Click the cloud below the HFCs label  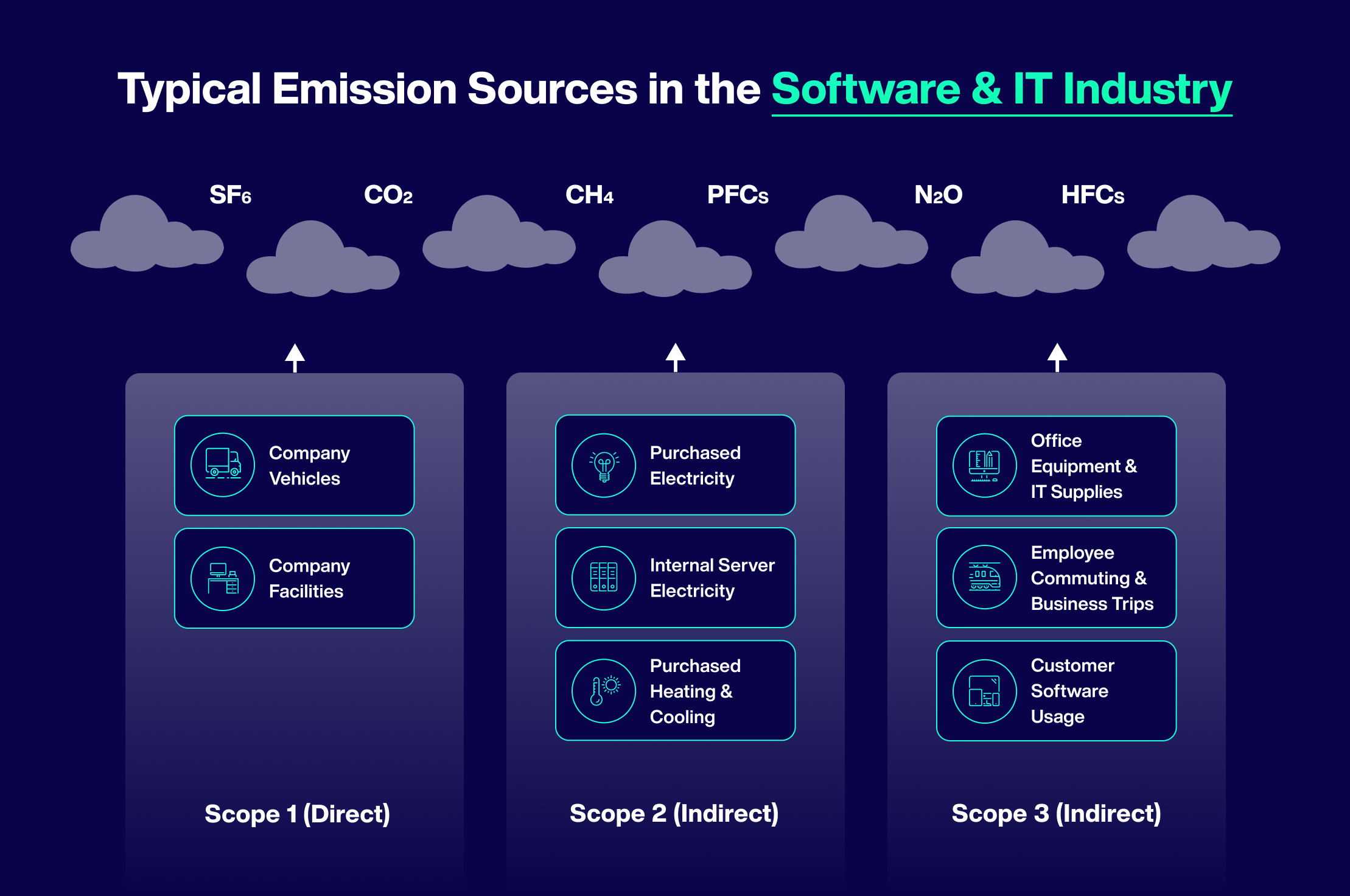click(x=1027, y=259)
